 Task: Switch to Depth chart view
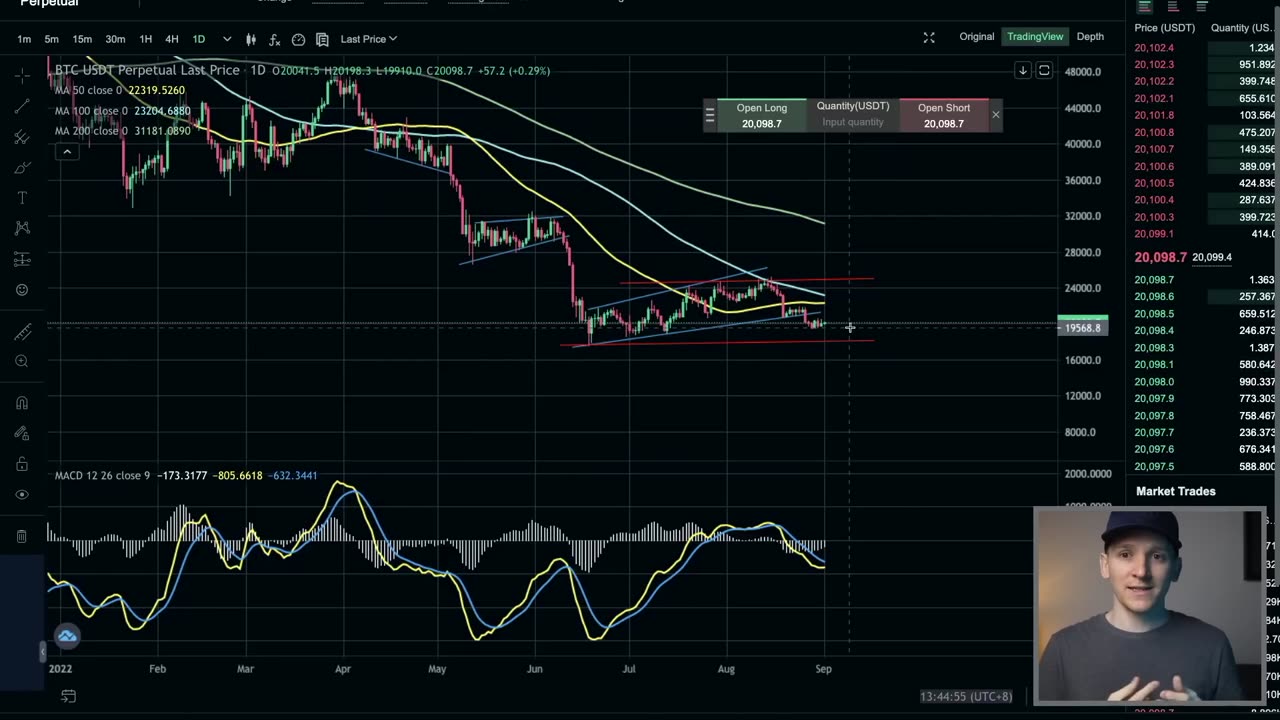click(1090, 37)
